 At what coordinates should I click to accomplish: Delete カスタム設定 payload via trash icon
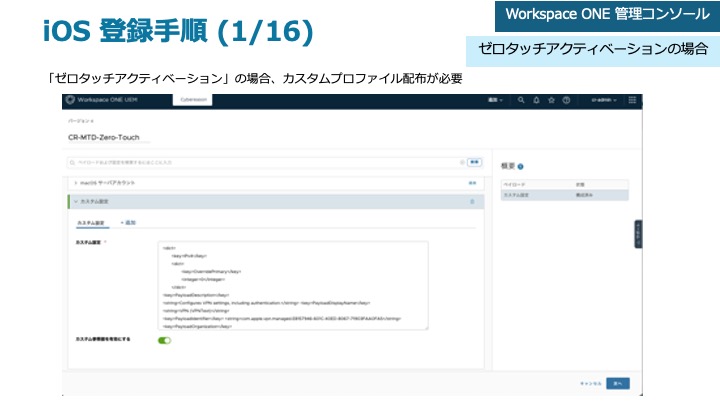pos(472,202)
